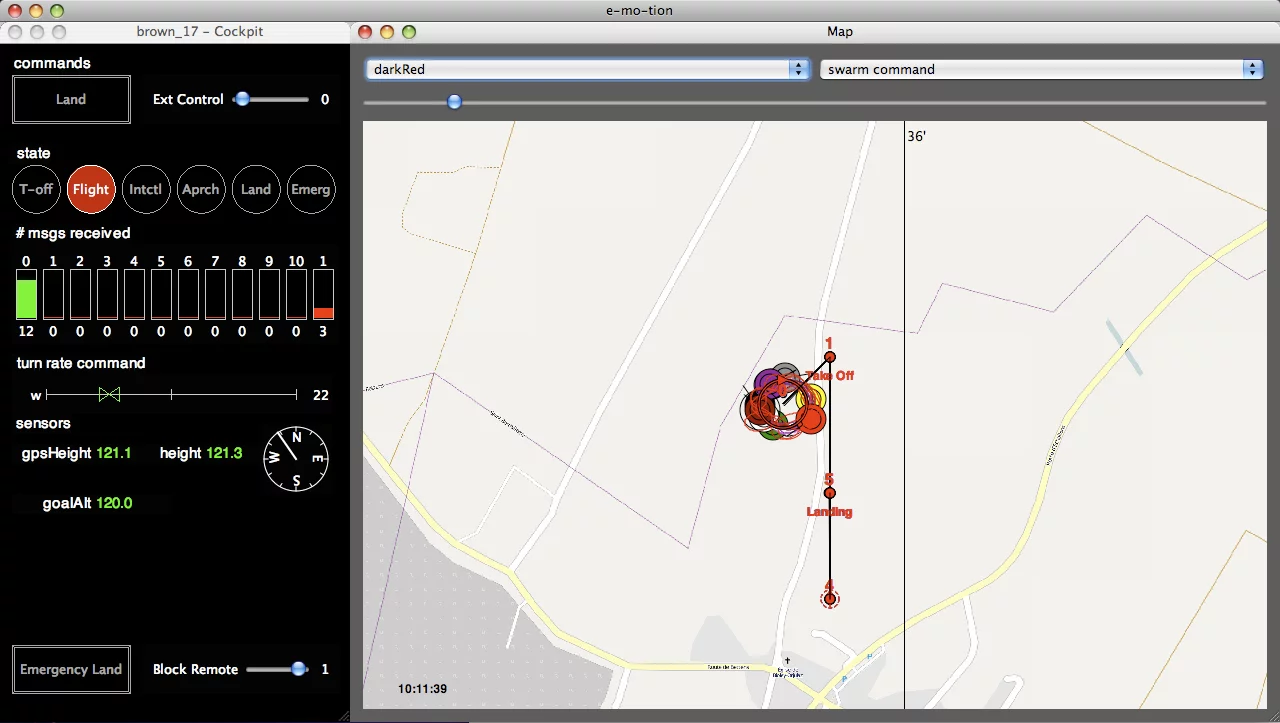Click waypoint 4 at the end of the trajectory
Viewport: 1280px width, 723px height.
click(829, 598)
